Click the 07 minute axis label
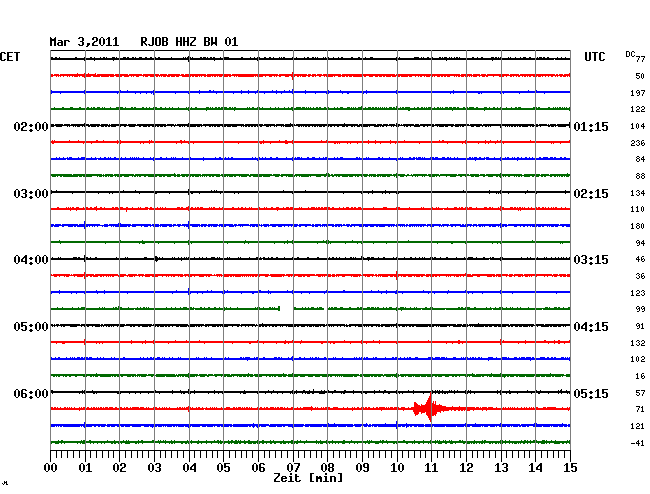 pos(293,468)
